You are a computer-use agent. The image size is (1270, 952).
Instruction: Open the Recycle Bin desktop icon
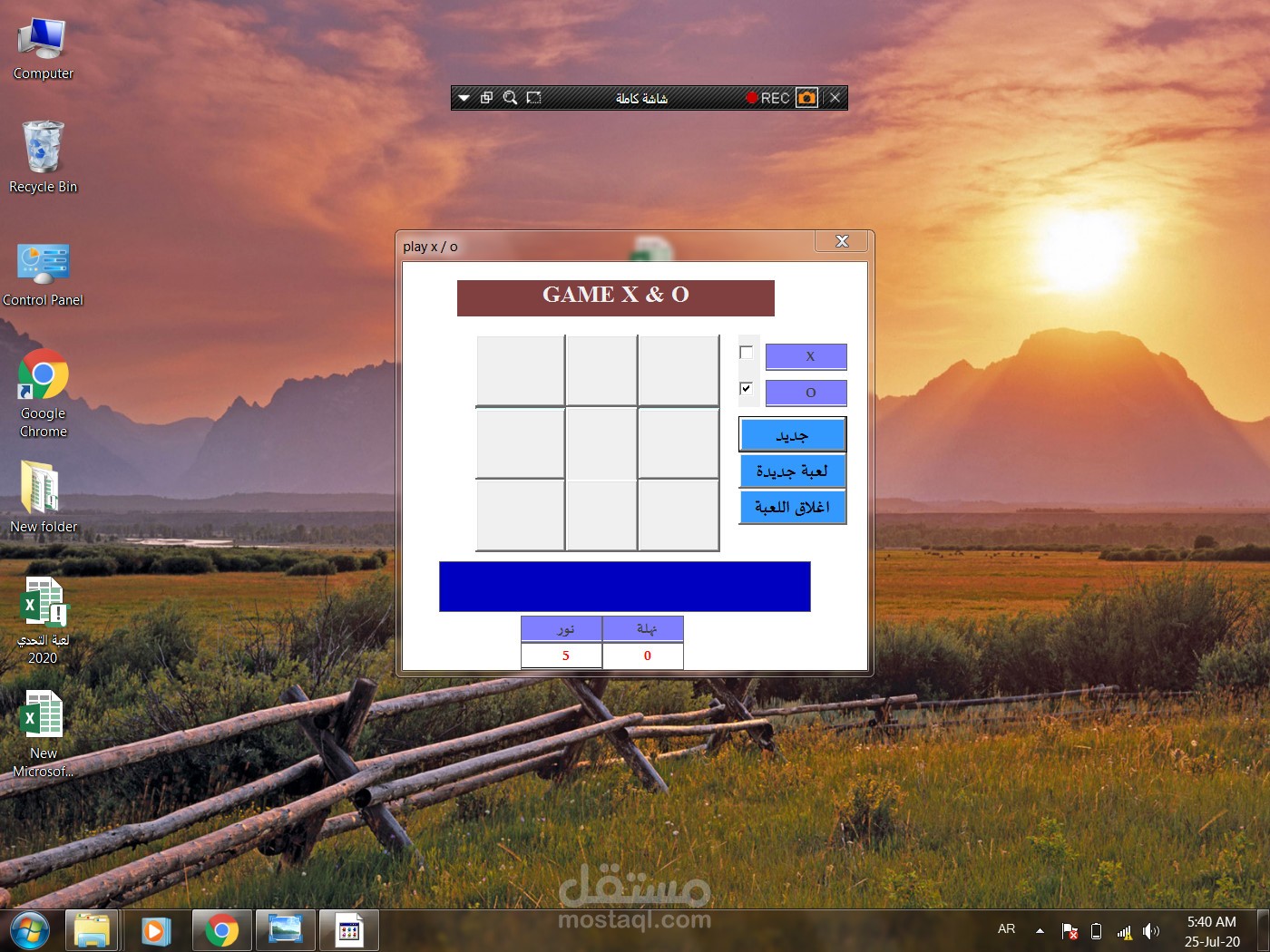tap(43, 158)
